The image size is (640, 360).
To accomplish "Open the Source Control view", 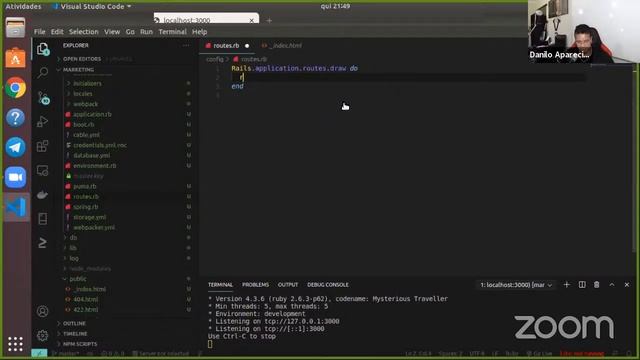I will coord(43,98).
